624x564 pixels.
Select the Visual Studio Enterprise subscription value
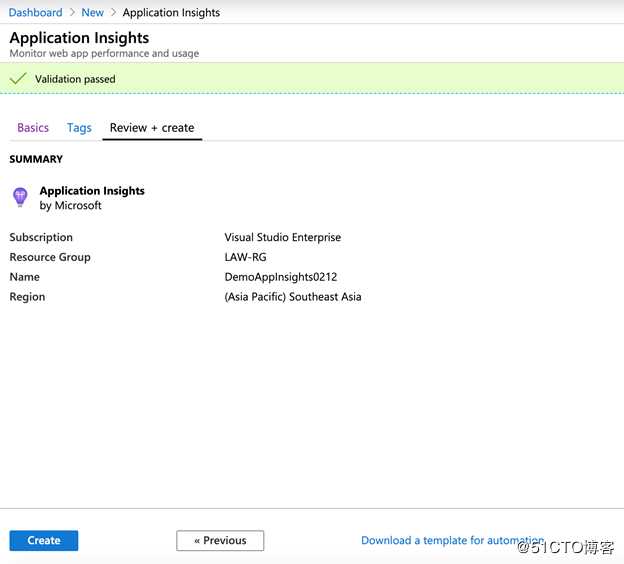pyautogui.click(x=283, y=237)
